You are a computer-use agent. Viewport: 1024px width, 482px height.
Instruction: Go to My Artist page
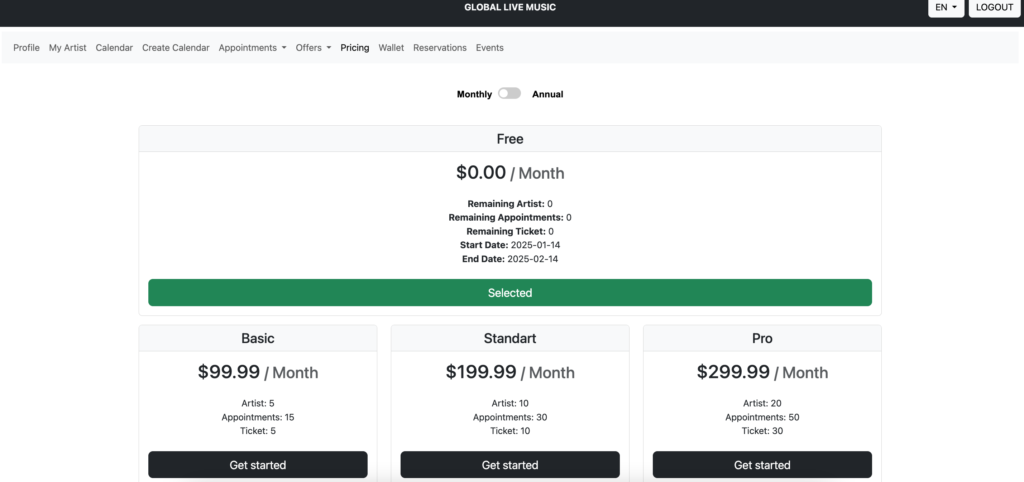(68, 48)
